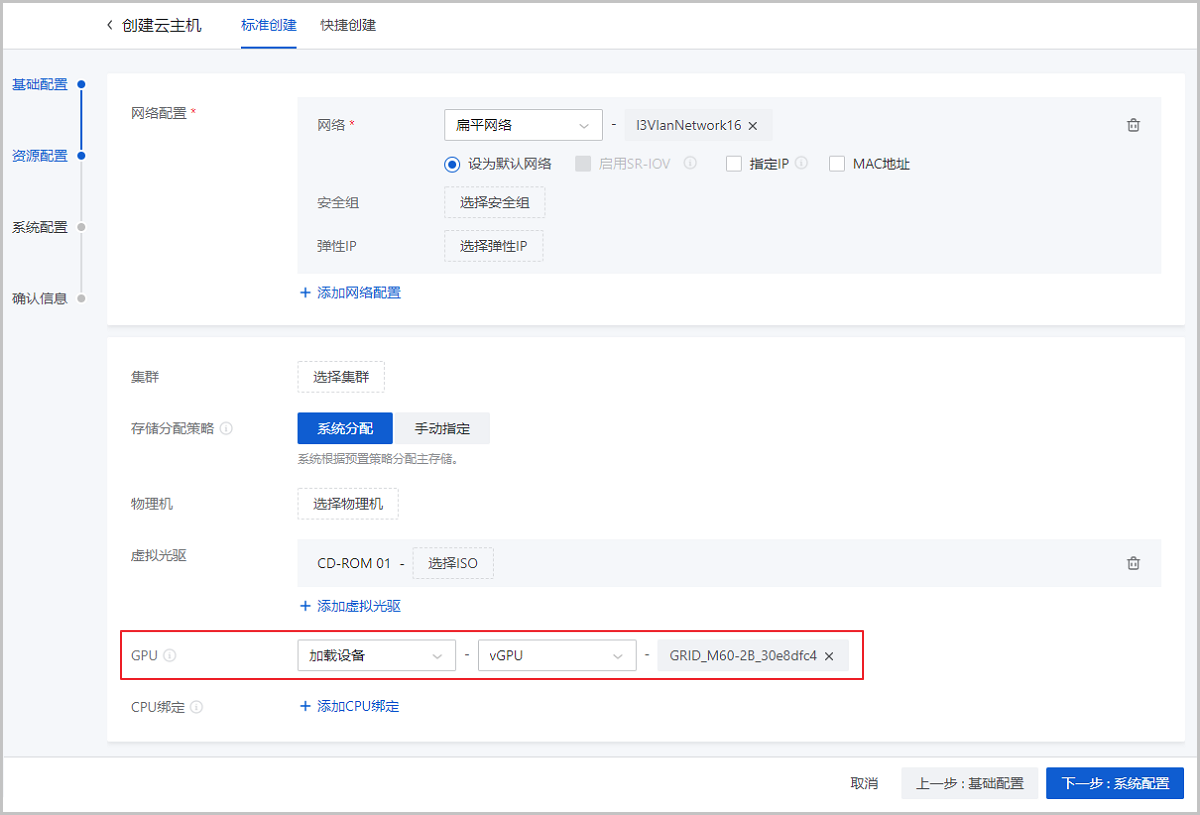Click the back arrow beside 创建云主机
This screenshot has width=1200, height=815.
pos(109,25)
